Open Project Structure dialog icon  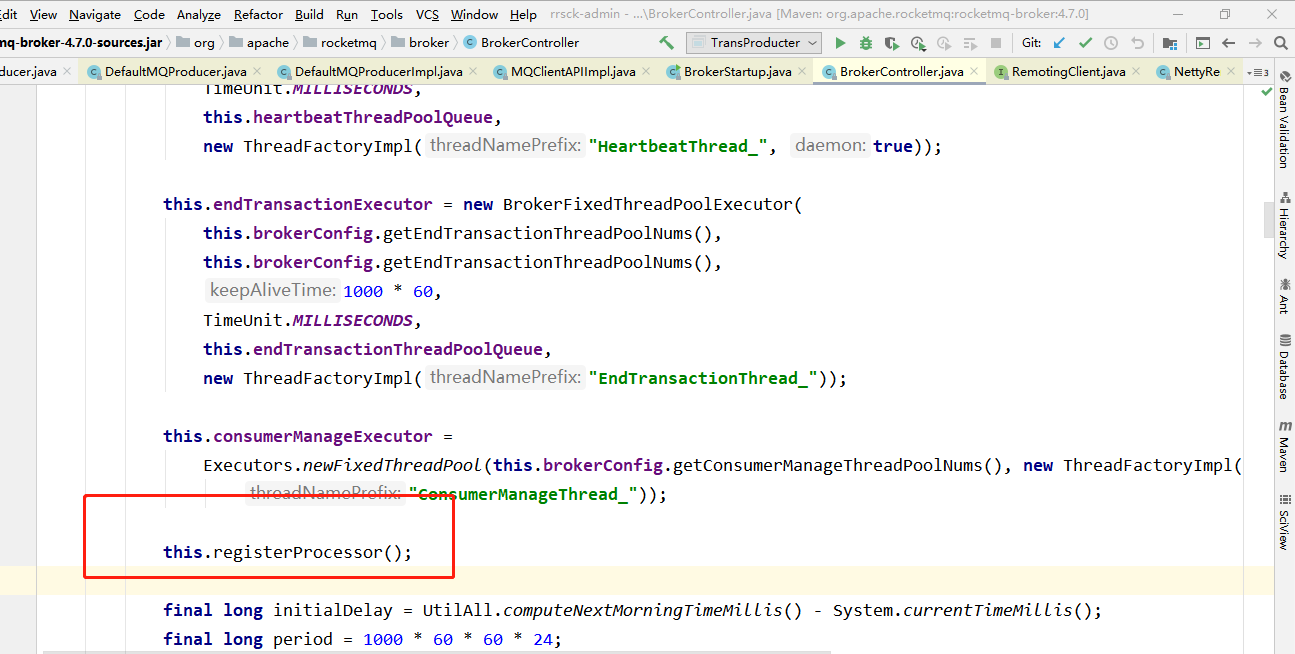(1170, 43)
